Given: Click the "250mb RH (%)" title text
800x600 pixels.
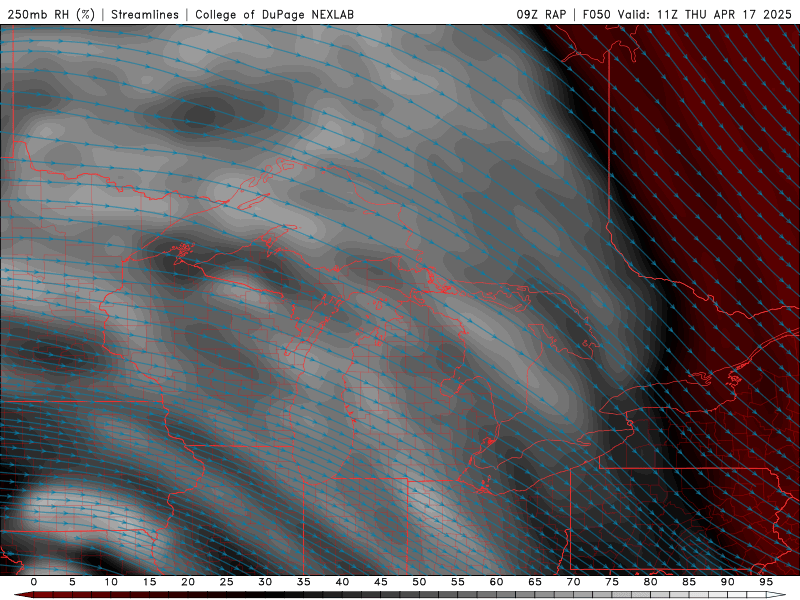Looking at the screenshot, I should tap(51, 14).
